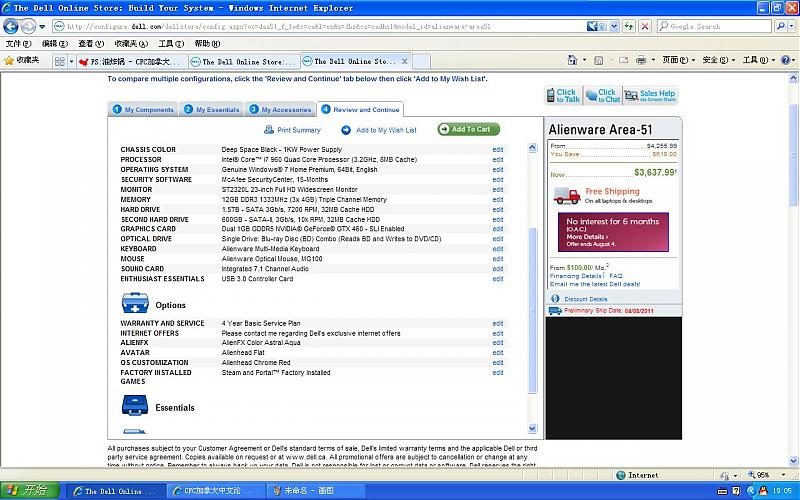Image resolution: width=800 pixels, height=500 pixels.
Task: Click the No interest for 6 months banner
Action: tap(613, 232)
